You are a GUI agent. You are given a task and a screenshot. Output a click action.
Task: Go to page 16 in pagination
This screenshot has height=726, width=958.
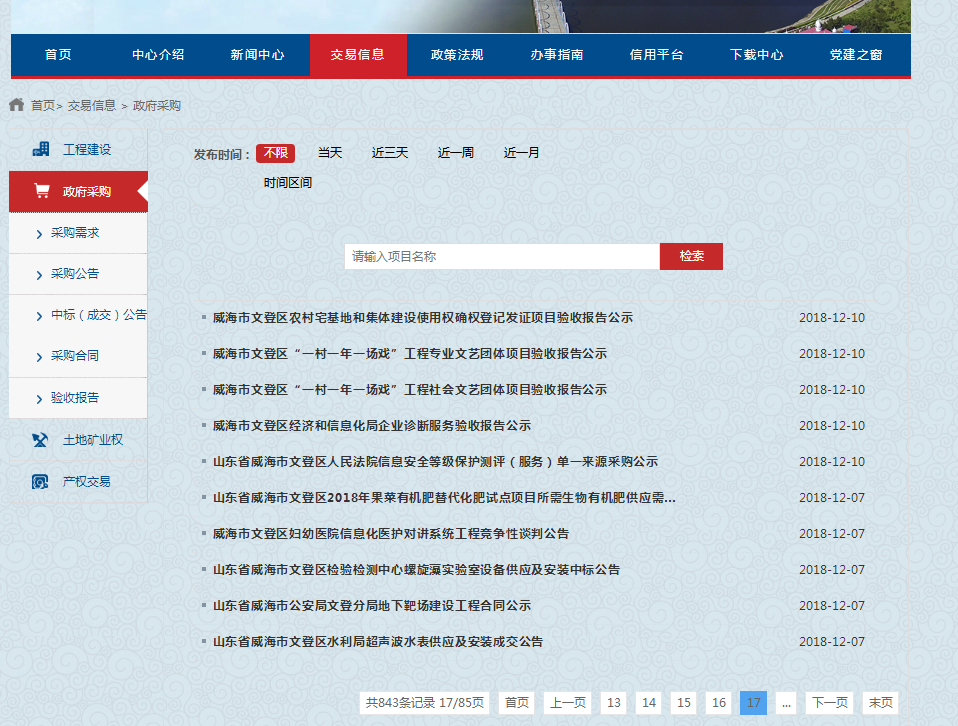[x=718, y=703]
